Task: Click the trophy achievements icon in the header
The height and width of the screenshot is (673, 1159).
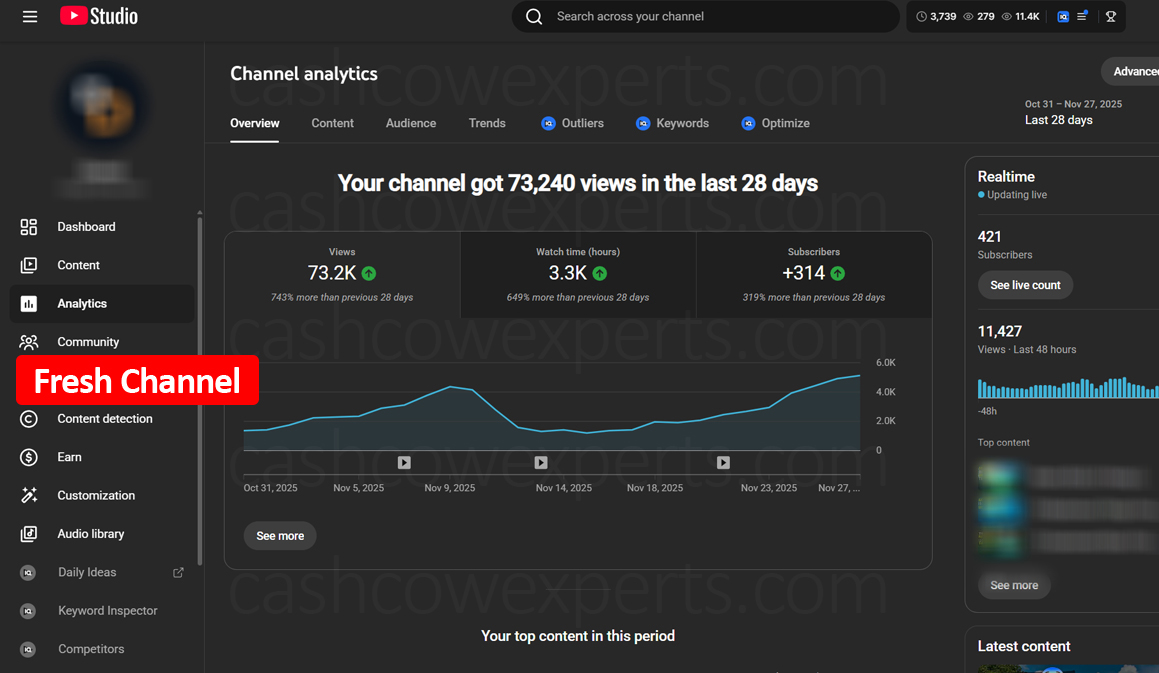Action: pyautogui.click(x=1110, y=16)
